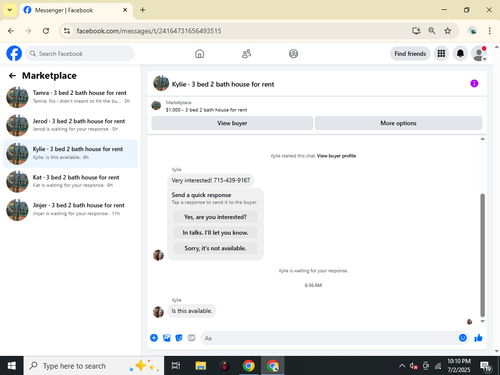Click chat scroll up arrow

(x=482, y=139)
